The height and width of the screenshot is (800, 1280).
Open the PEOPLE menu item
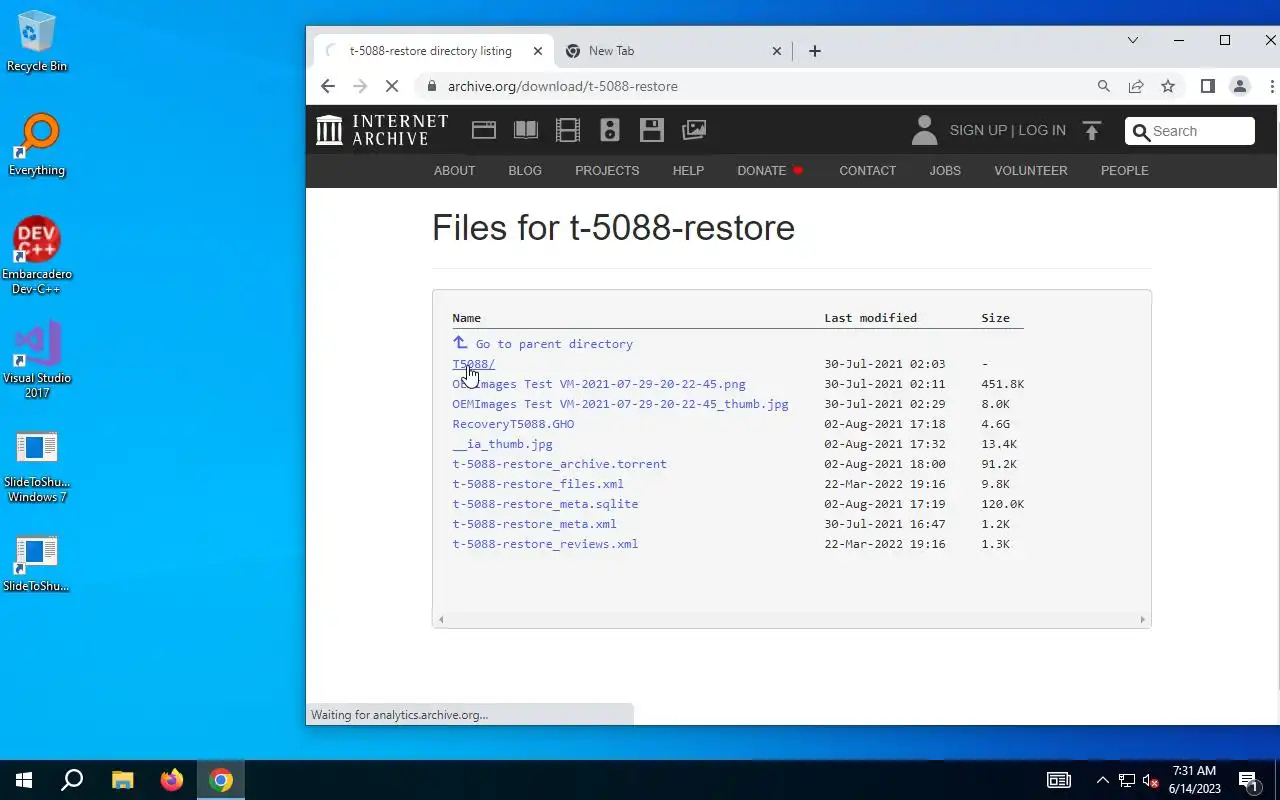tap(1125, 170)
